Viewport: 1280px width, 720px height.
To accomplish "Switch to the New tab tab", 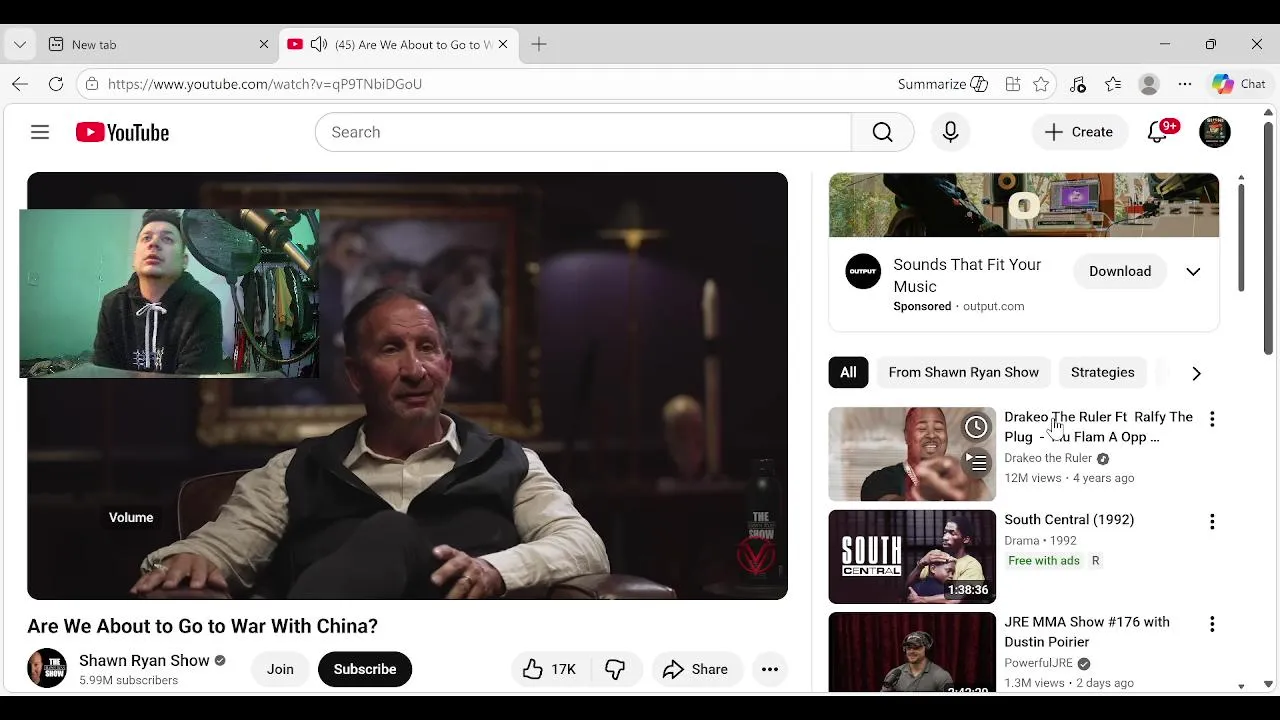I will [x=158, y=44].
